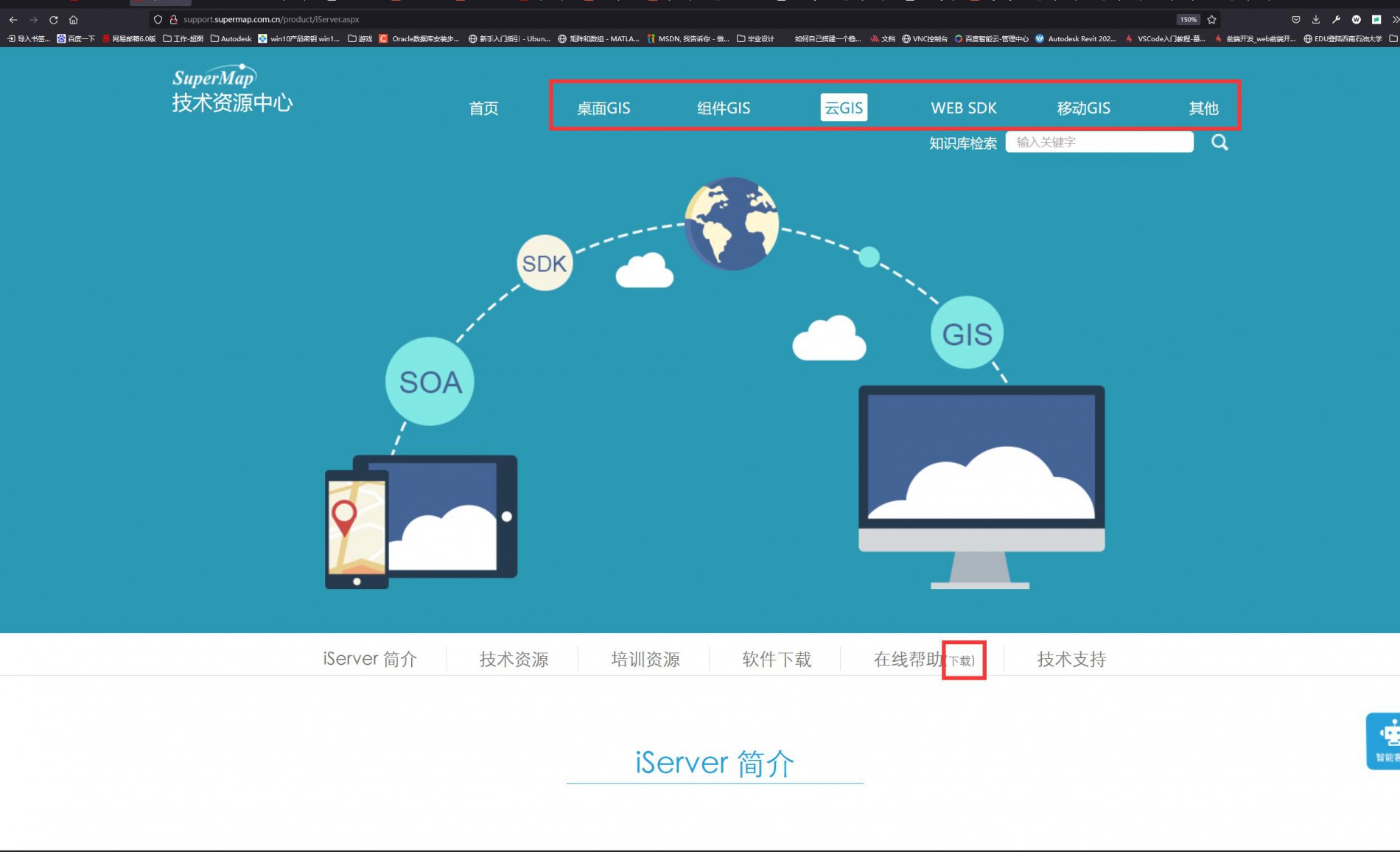Open the 其他 navigation item
The width and height of the screenshot is (1400, 852).
(x=1203, y=108)
